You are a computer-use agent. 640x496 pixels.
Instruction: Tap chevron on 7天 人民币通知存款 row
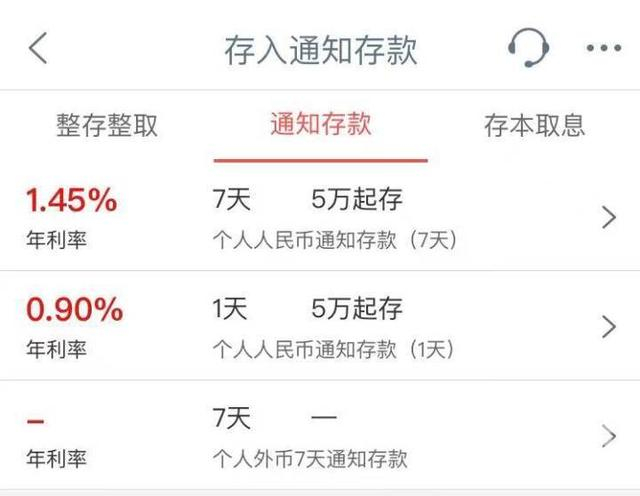(608, 217)
